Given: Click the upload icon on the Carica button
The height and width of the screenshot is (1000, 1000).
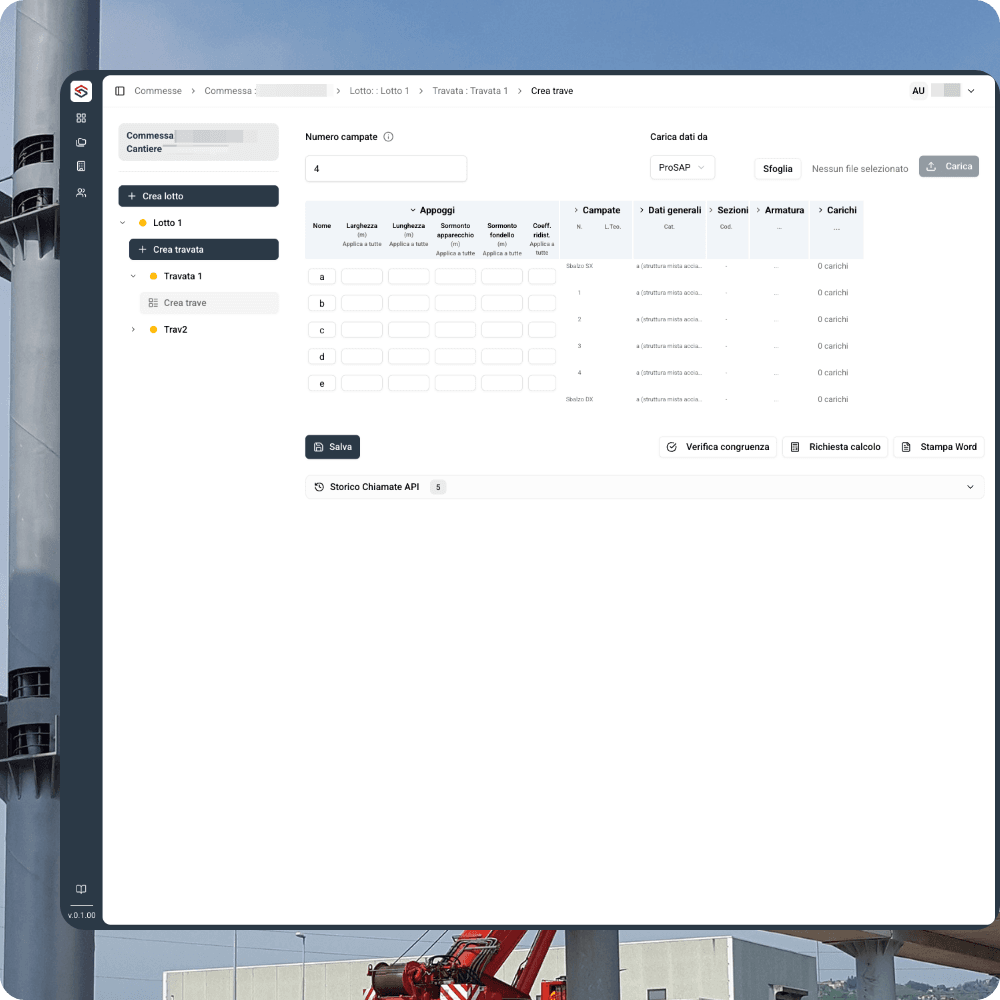Looking at the screenshot, I should click(932, 166).
